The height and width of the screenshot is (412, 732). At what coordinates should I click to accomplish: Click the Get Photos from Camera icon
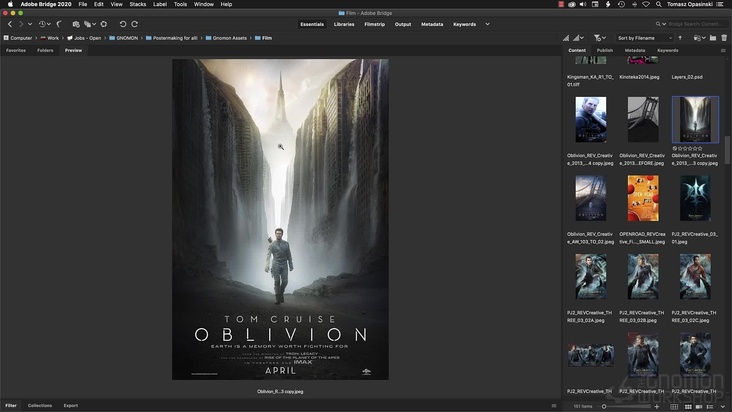point(75,23)
